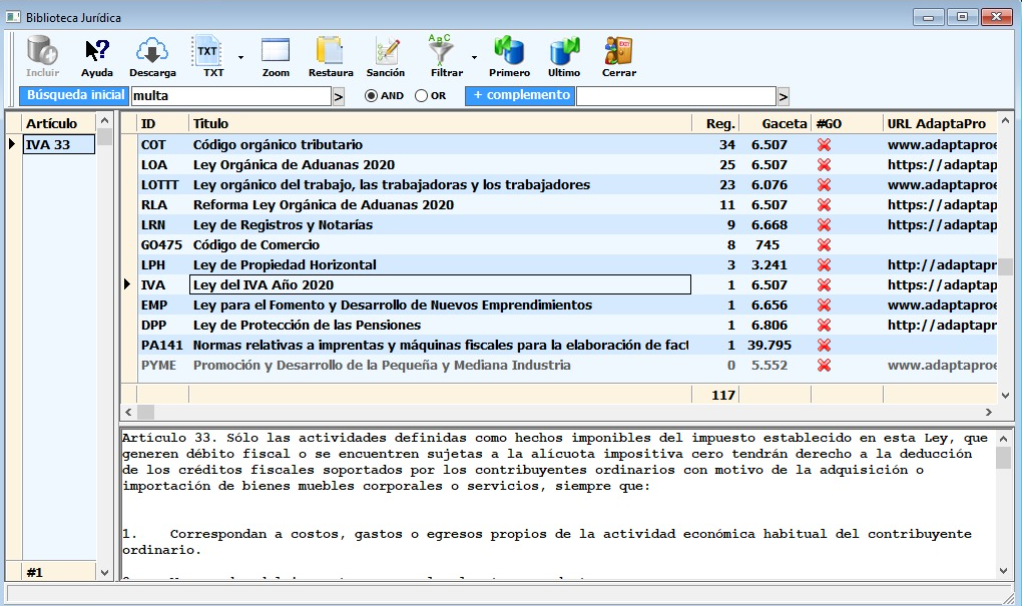The width and height of the screenshot is (1022, 606).
Task: Select Ley de Registros y Notarías row
Action: pos(283,225)
